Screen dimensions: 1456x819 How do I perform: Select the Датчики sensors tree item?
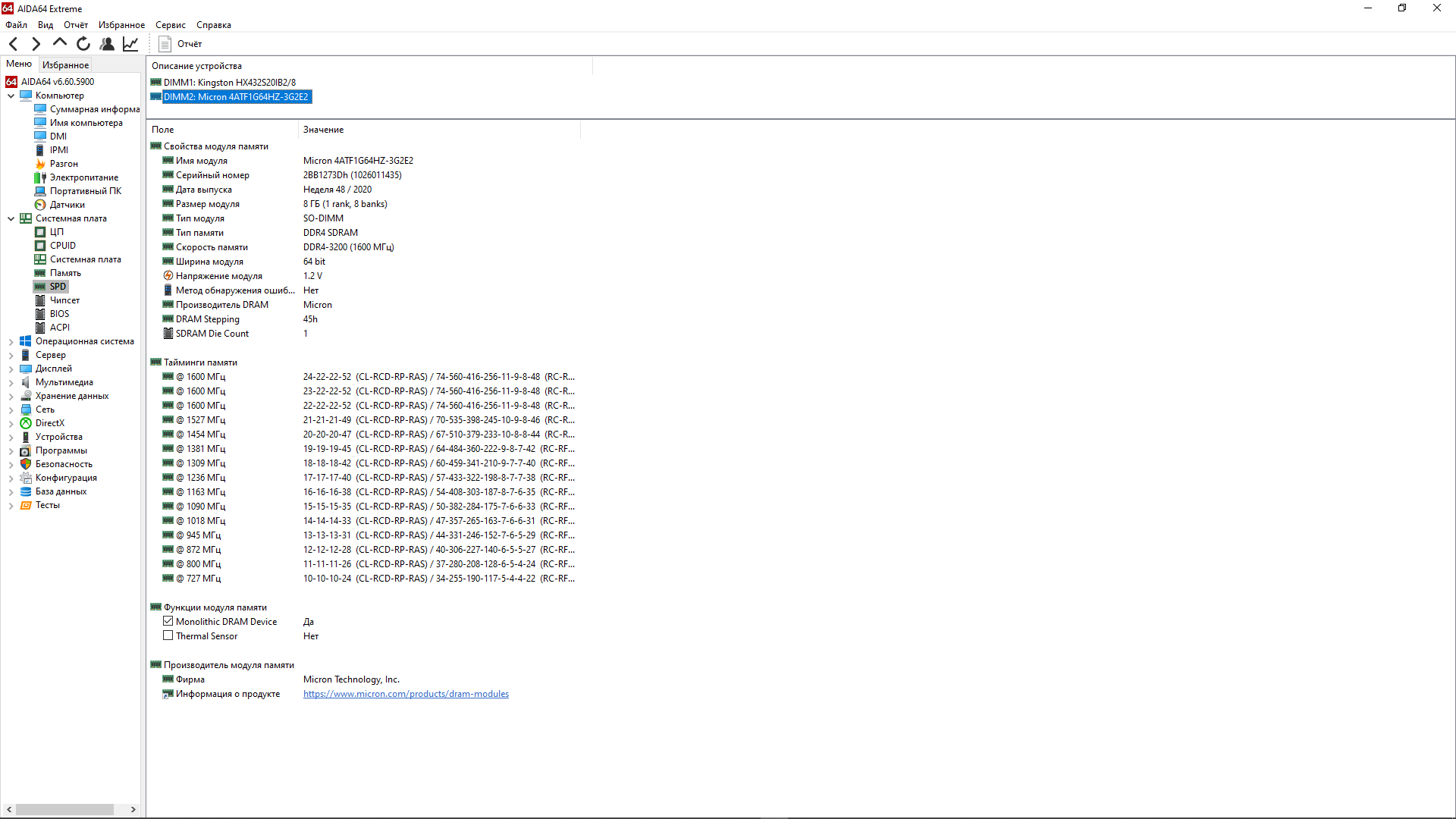[x=67, y=205]
